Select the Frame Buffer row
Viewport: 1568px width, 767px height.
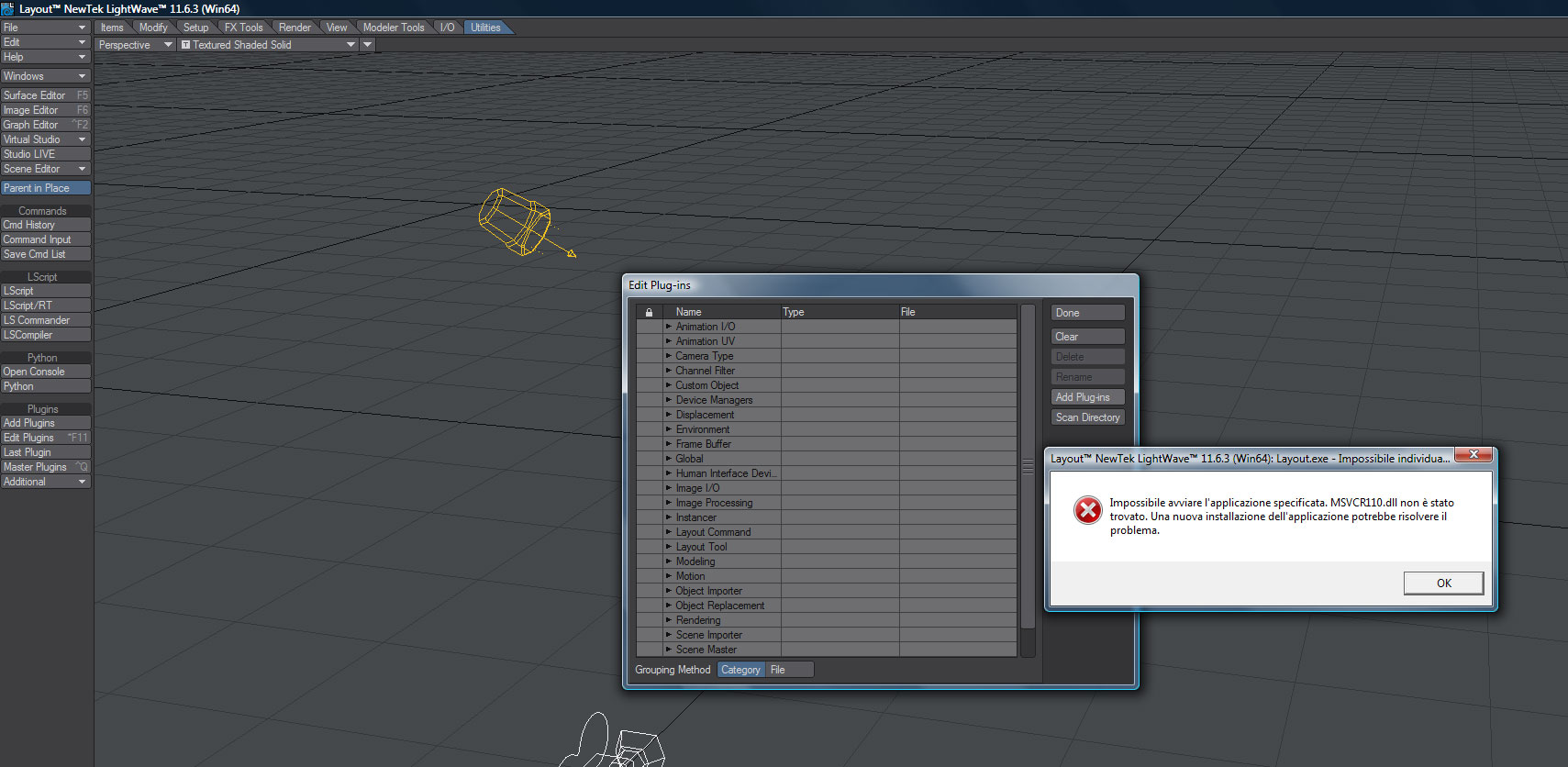[x=827, y=444]
